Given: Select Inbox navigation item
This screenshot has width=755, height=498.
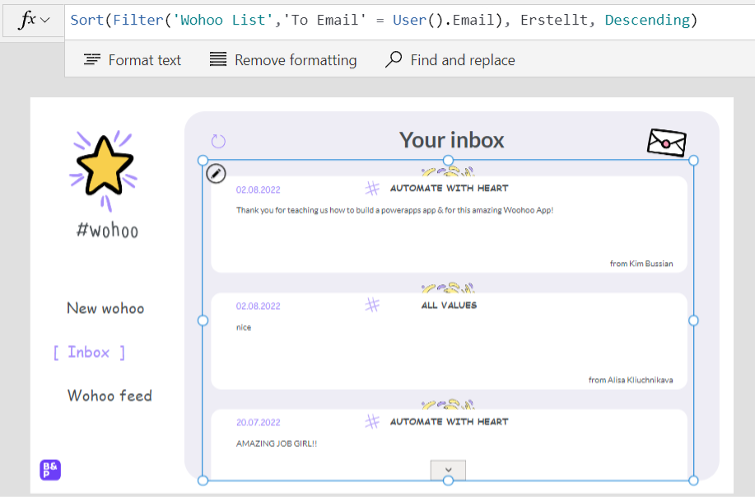Looking at the screenshot, I should click(89, 352).
